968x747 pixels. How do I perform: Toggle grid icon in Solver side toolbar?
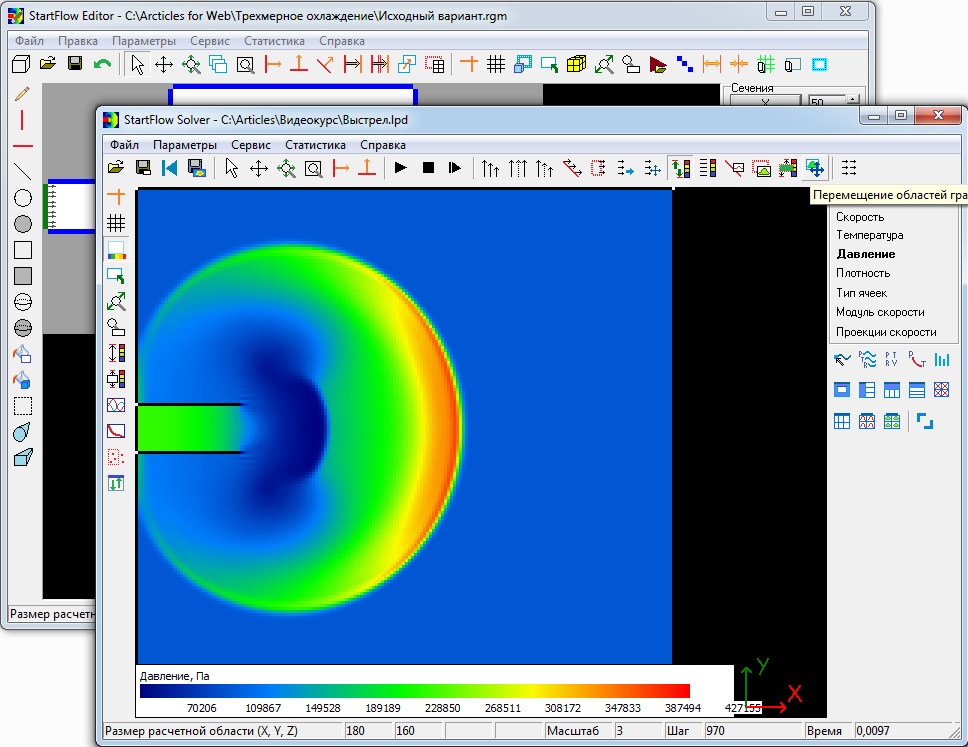coord(116,223)
